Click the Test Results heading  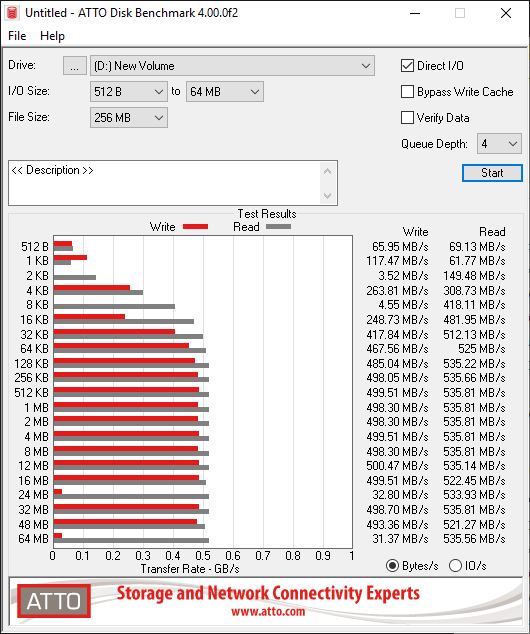(x=267, y=213)
